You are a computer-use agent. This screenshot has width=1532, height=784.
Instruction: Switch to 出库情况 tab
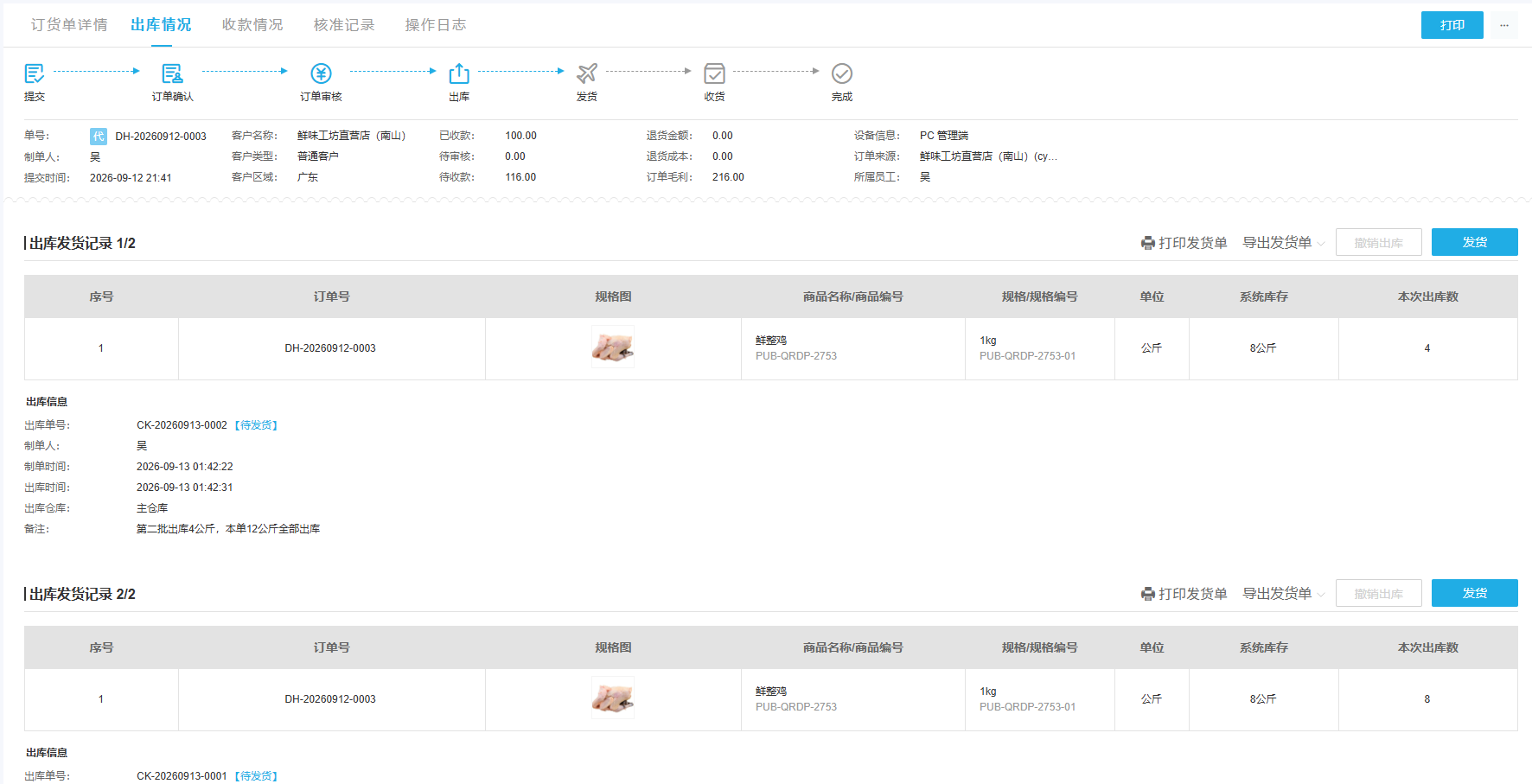click(x=161, y=25)
